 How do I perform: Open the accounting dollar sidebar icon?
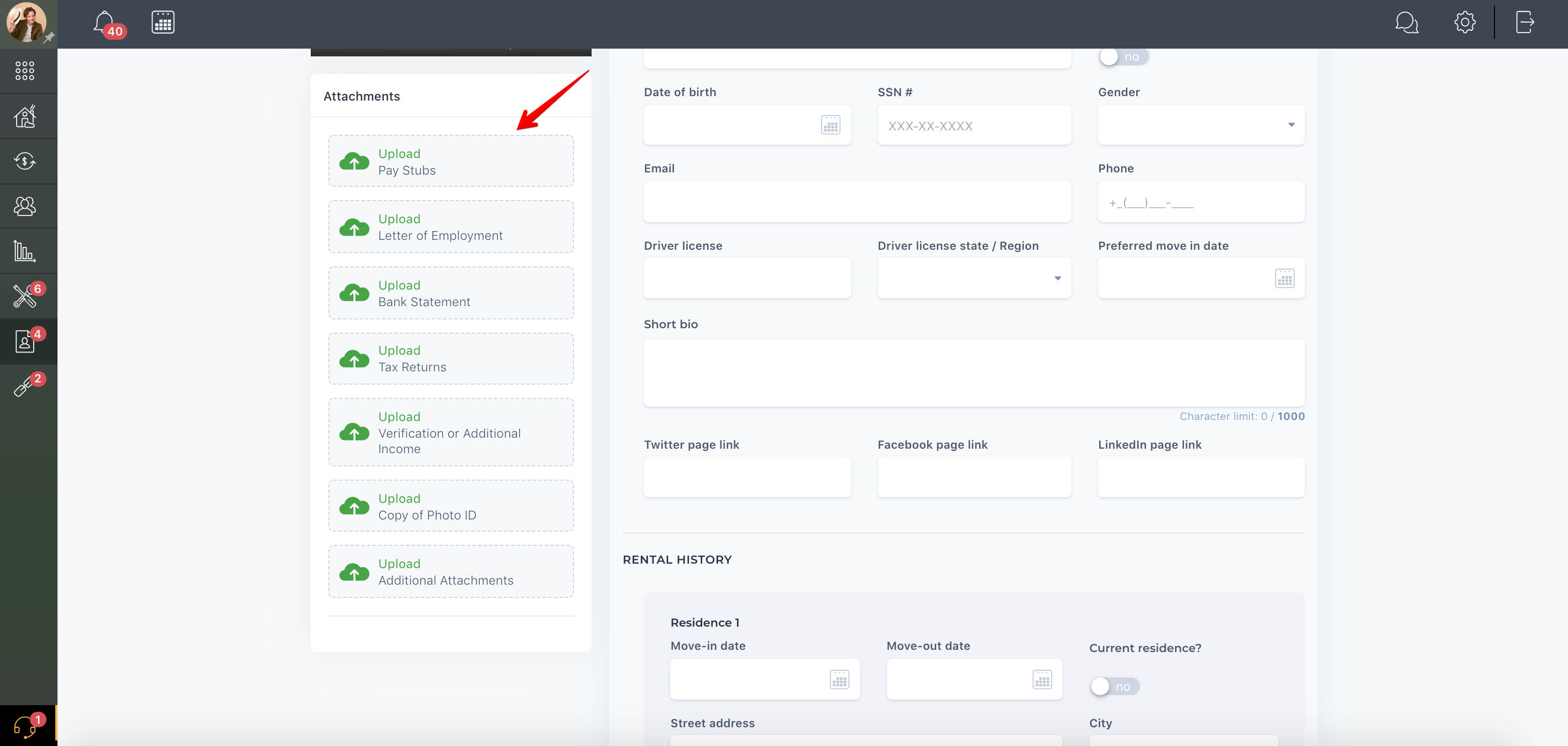[x=25, y=161]
